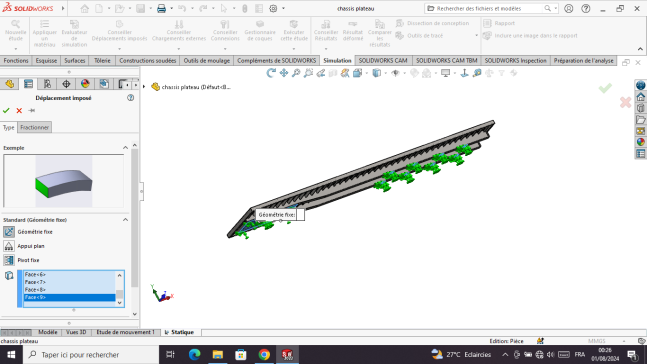Open help for Déplacement imposé
647x364 pixels.
[130, 98]
